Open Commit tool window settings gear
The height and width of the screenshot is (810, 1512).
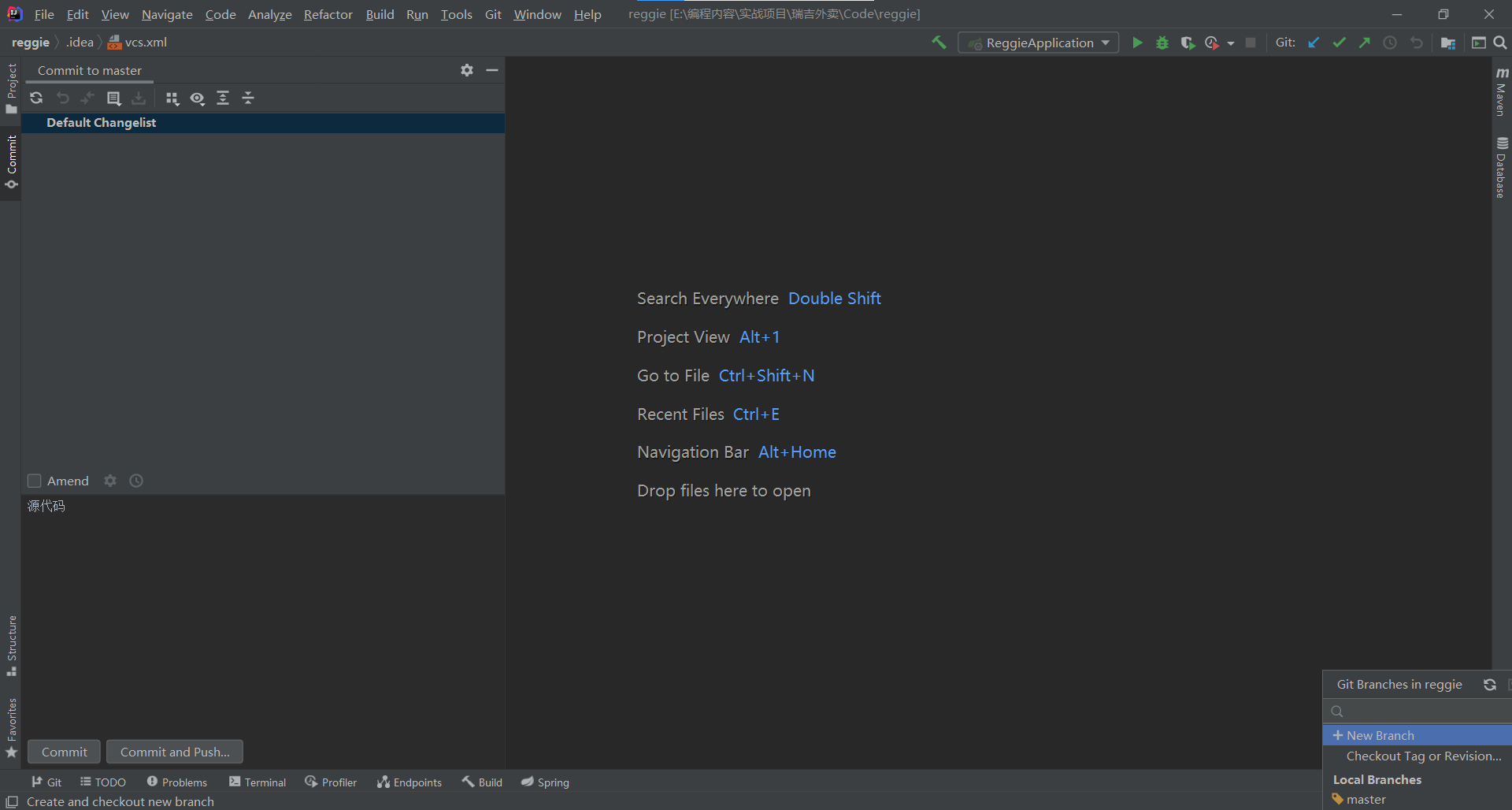[x=467, y=70]
